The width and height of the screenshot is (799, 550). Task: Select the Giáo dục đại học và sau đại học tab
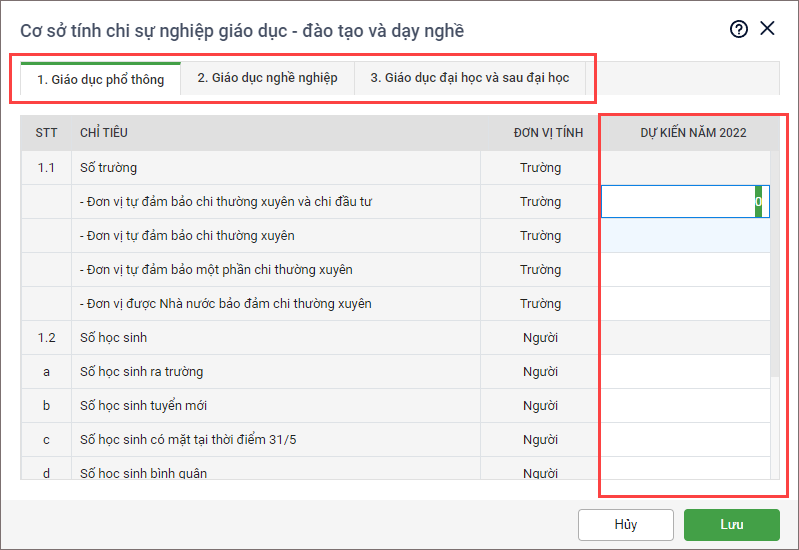coord(470,78)
